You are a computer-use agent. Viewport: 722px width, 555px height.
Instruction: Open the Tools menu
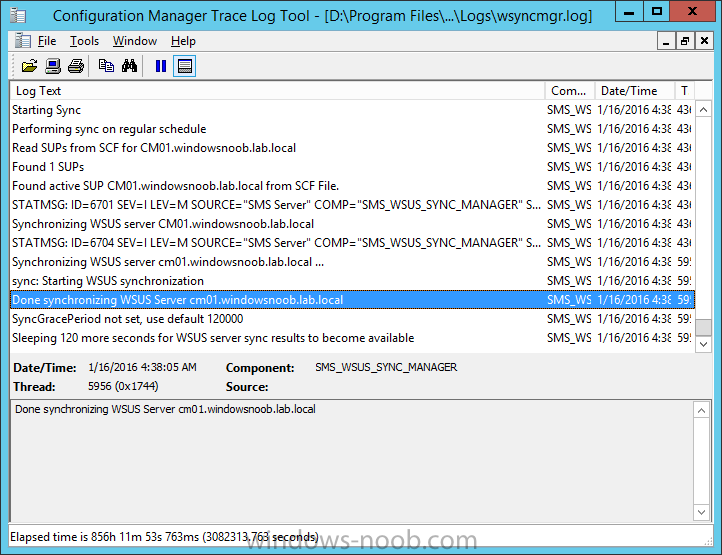click(x=84, y=41)
